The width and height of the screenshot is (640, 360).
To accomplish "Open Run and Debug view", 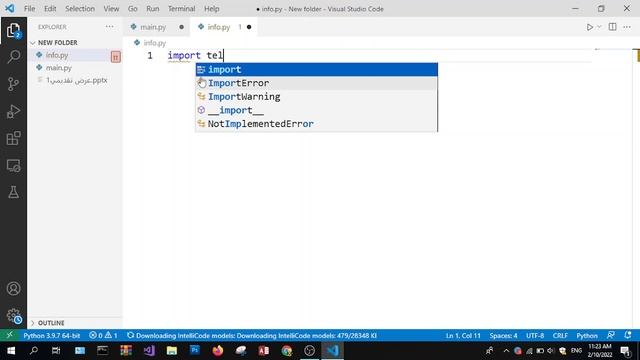I will point(13,111).
